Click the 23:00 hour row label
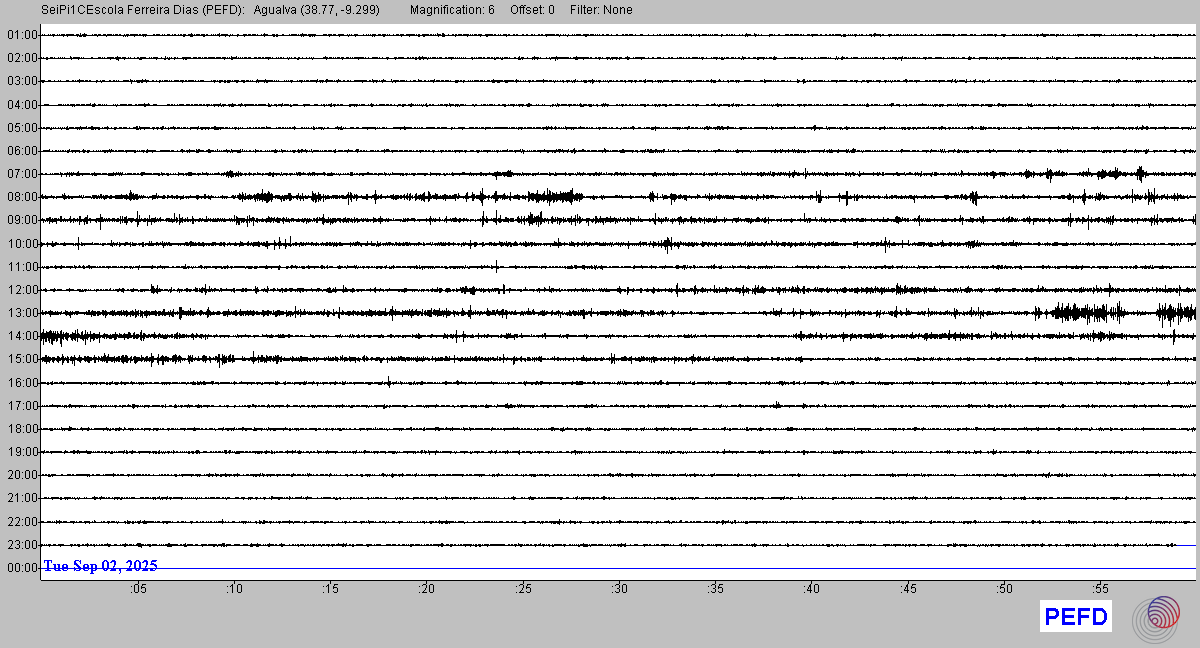 coord(21,545)
